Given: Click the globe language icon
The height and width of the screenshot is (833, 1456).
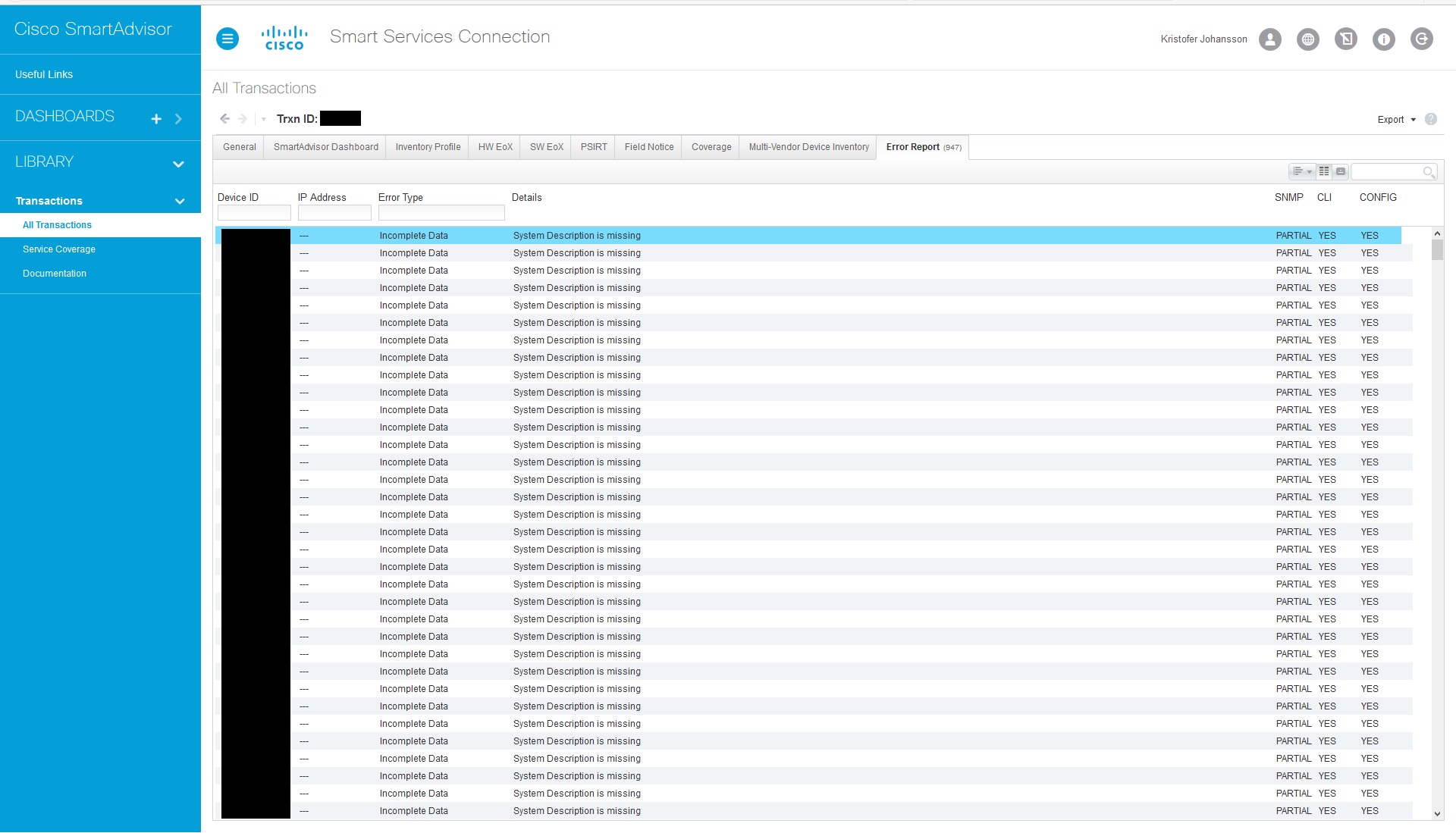Looking at the screenshot, I should (1307, 39).
